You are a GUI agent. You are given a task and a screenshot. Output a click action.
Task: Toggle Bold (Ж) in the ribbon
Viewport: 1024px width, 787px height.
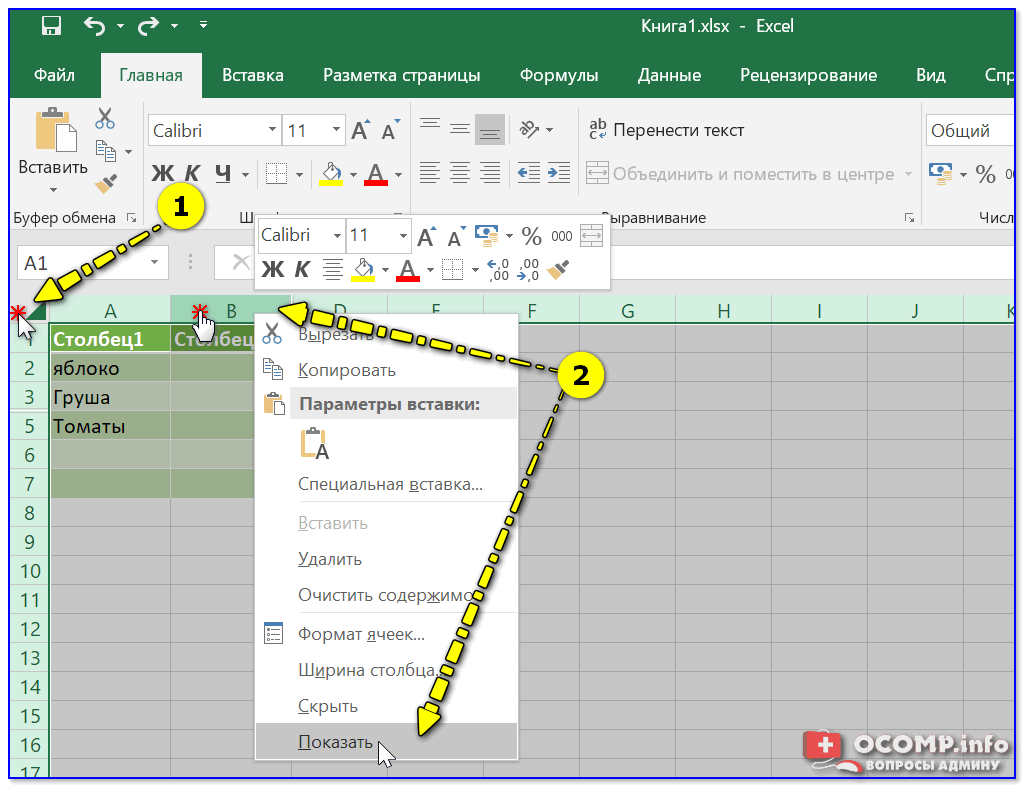(x=162, y=174)
